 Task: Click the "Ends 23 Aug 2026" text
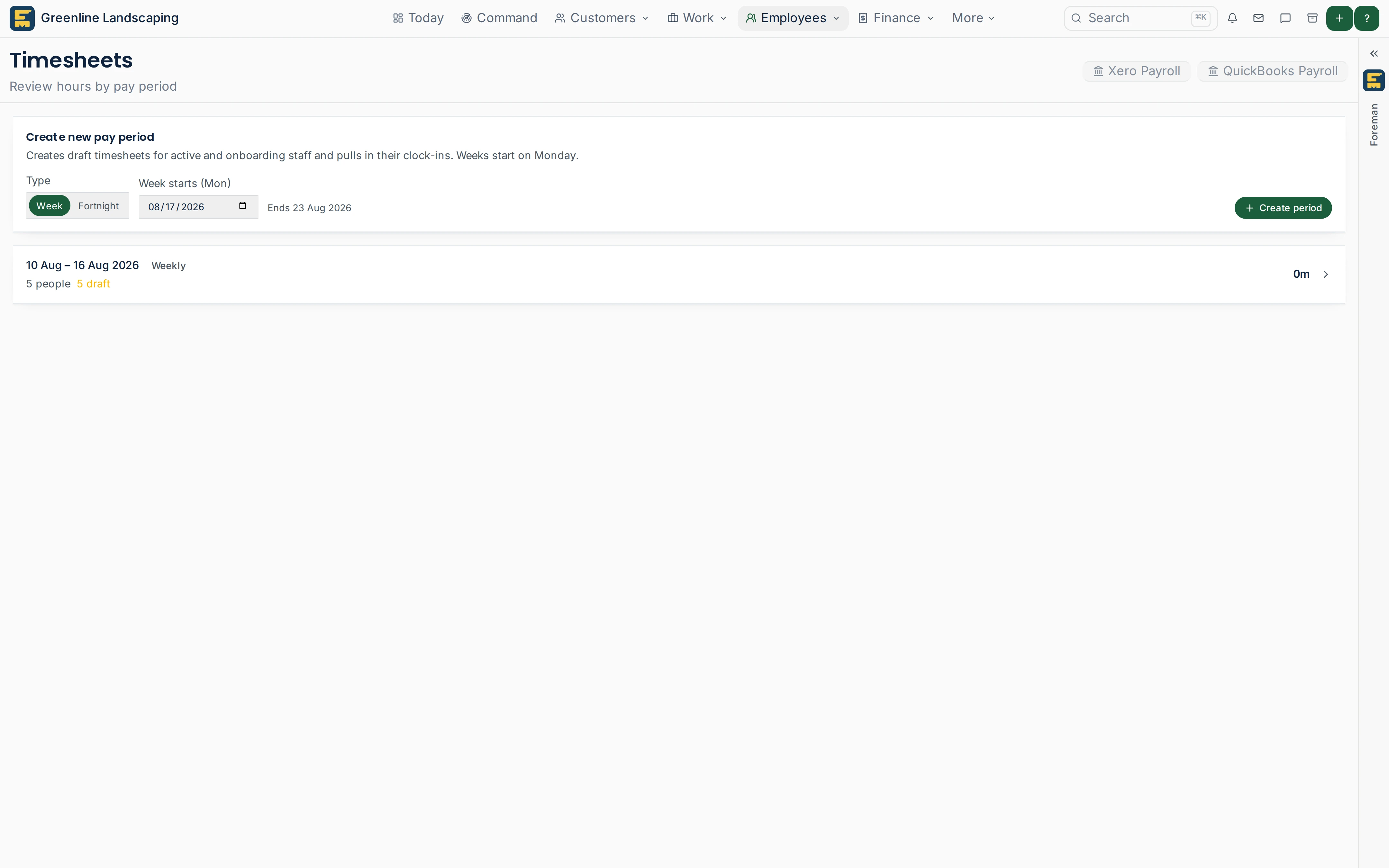[x=309, y=208]
